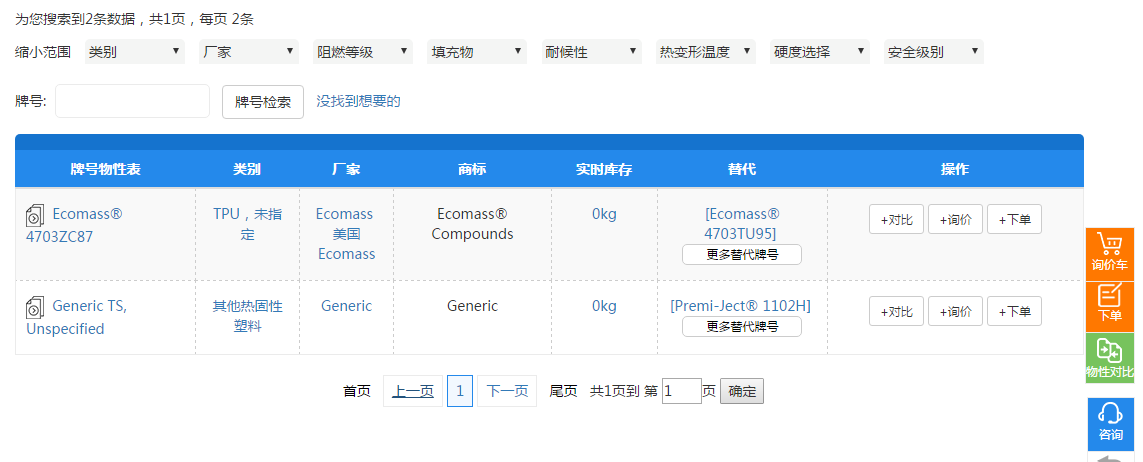
Task: Click +询价 for Generic TS row
Action: (955, 312)
